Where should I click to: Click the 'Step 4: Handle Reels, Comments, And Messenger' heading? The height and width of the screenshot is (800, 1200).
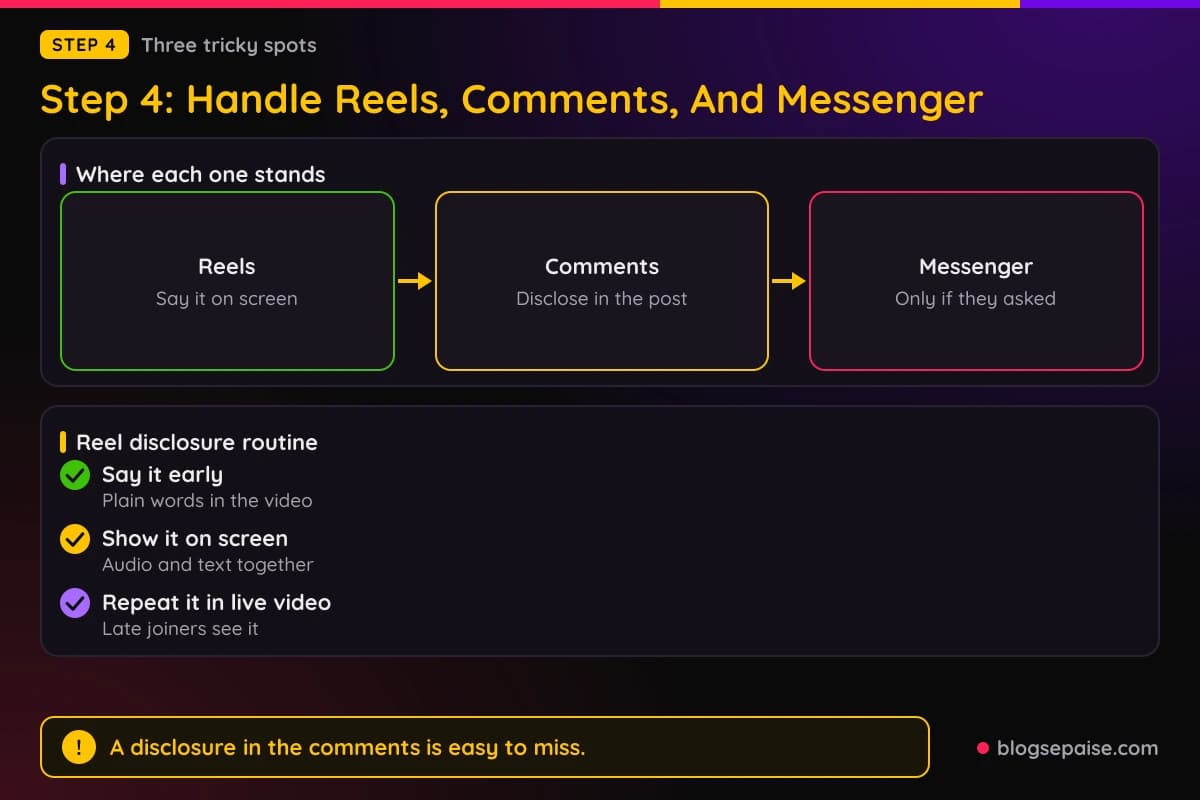[x=511, y=99]
